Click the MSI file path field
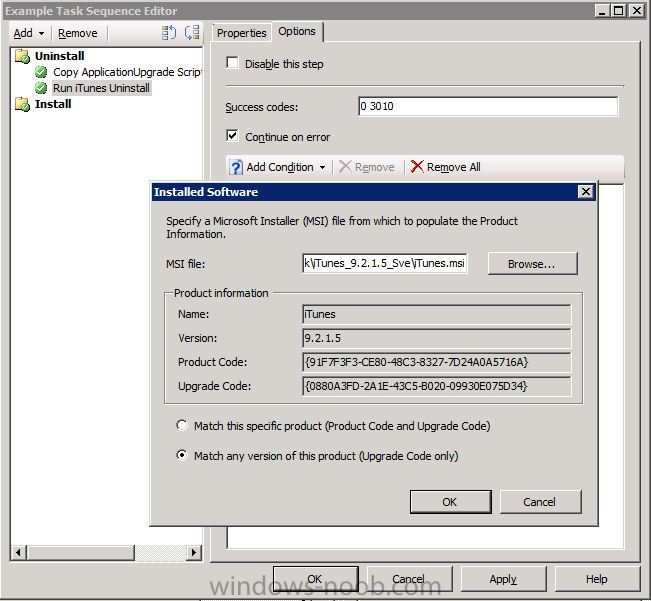The height and width of the screenshot is (601, 651). 384,264
